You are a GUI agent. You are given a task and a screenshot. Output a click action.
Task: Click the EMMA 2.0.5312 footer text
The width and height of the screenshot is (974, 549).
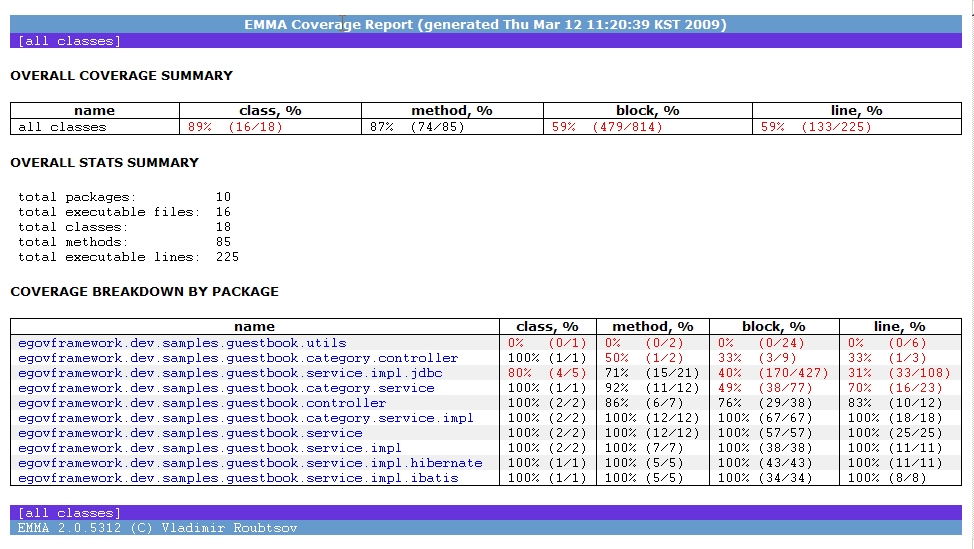pyautogui.click(x=157, y=527)
